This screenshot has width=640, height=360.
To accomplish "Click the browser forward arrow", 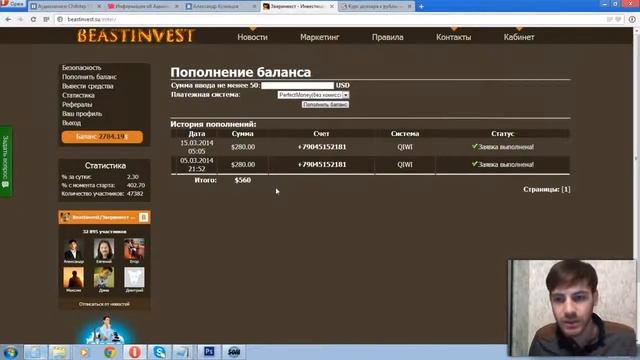I will [20, 19].
